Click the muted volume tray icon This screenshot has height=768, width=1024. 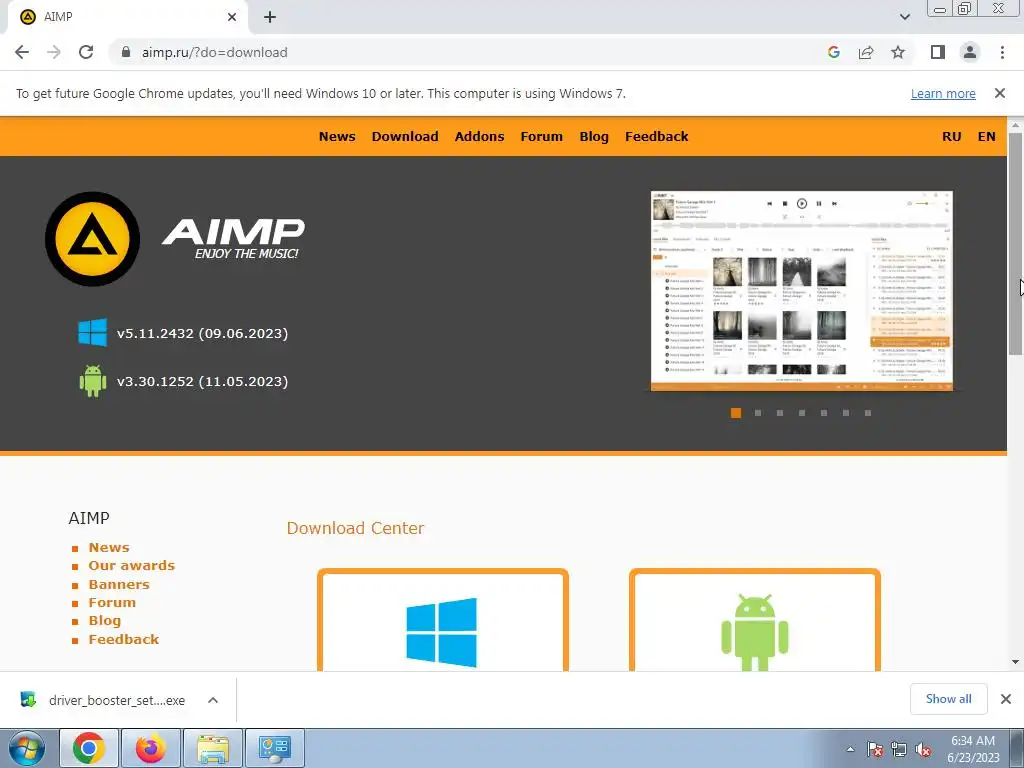[923, 749]
